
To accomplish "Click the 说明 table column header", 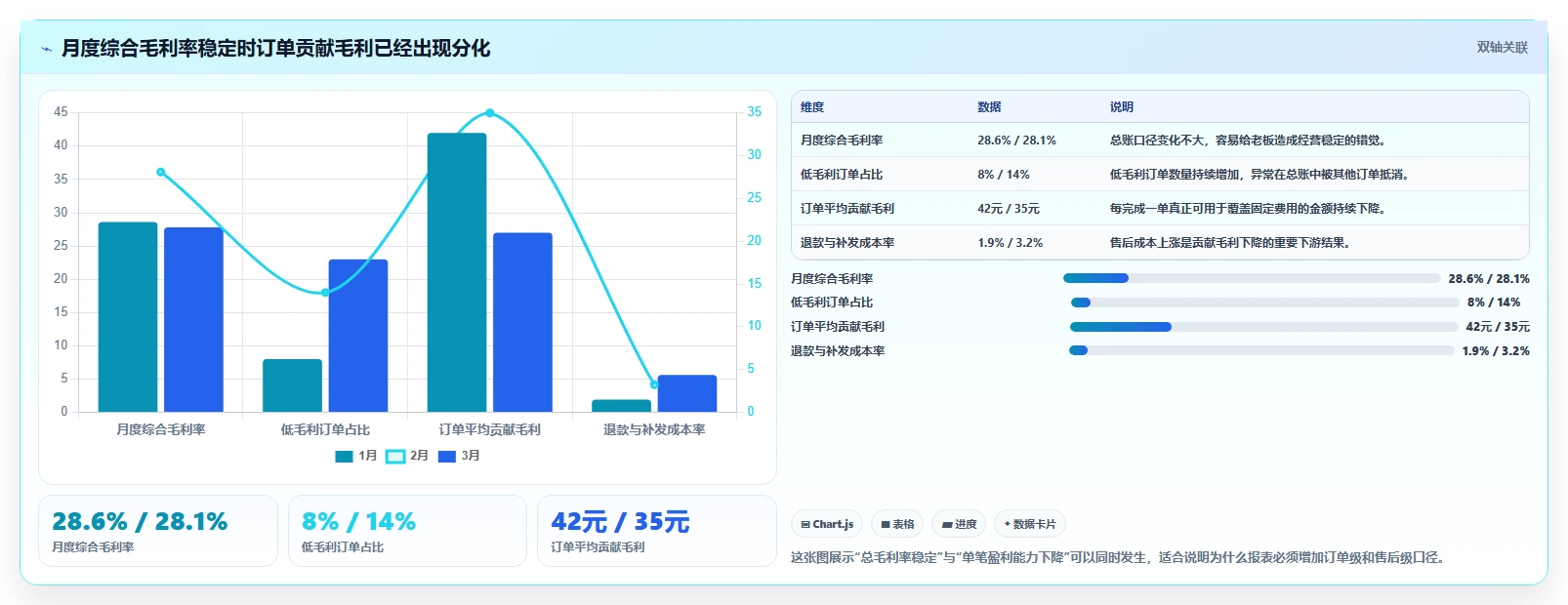I will (1122, 107).
